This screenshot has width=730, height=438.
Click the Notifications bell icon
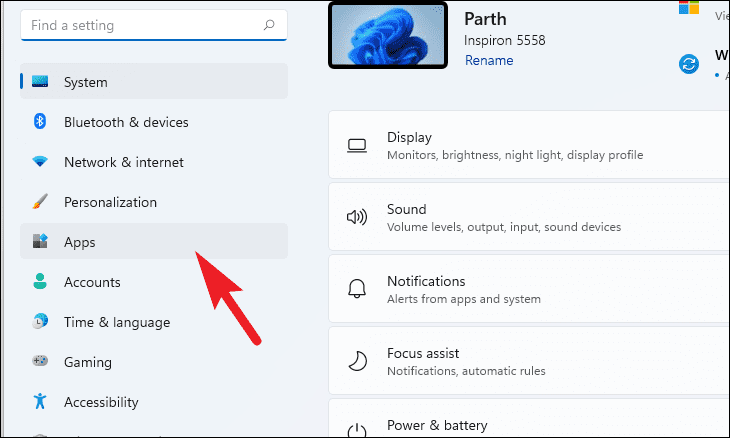click(x=357, y=289)
